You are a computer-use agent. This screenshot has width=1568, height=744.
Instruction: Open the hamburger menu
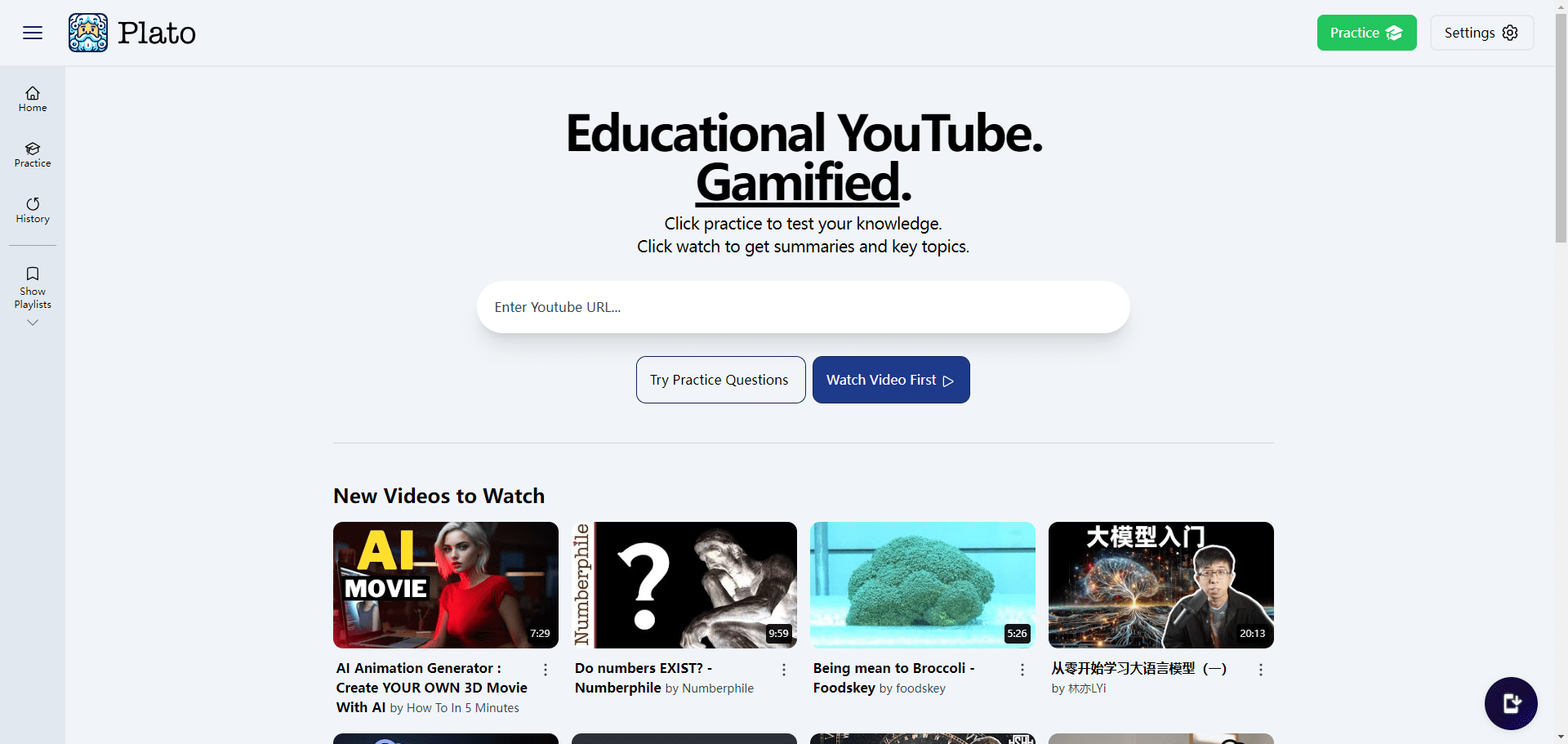click(x=33, y=33)
